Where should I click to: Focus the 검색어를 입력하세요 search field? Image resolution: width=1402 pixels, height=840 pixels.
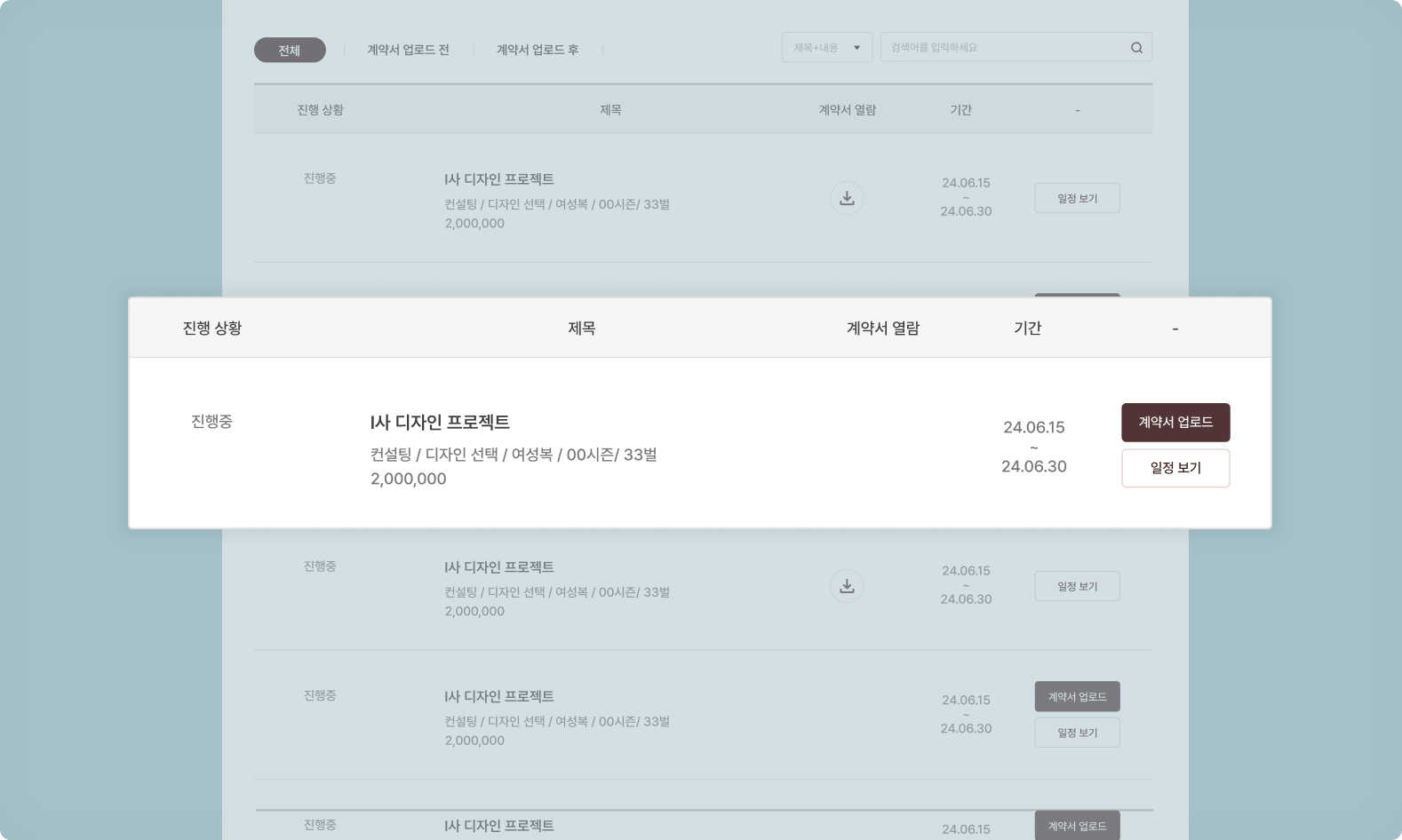(1002, 48)
